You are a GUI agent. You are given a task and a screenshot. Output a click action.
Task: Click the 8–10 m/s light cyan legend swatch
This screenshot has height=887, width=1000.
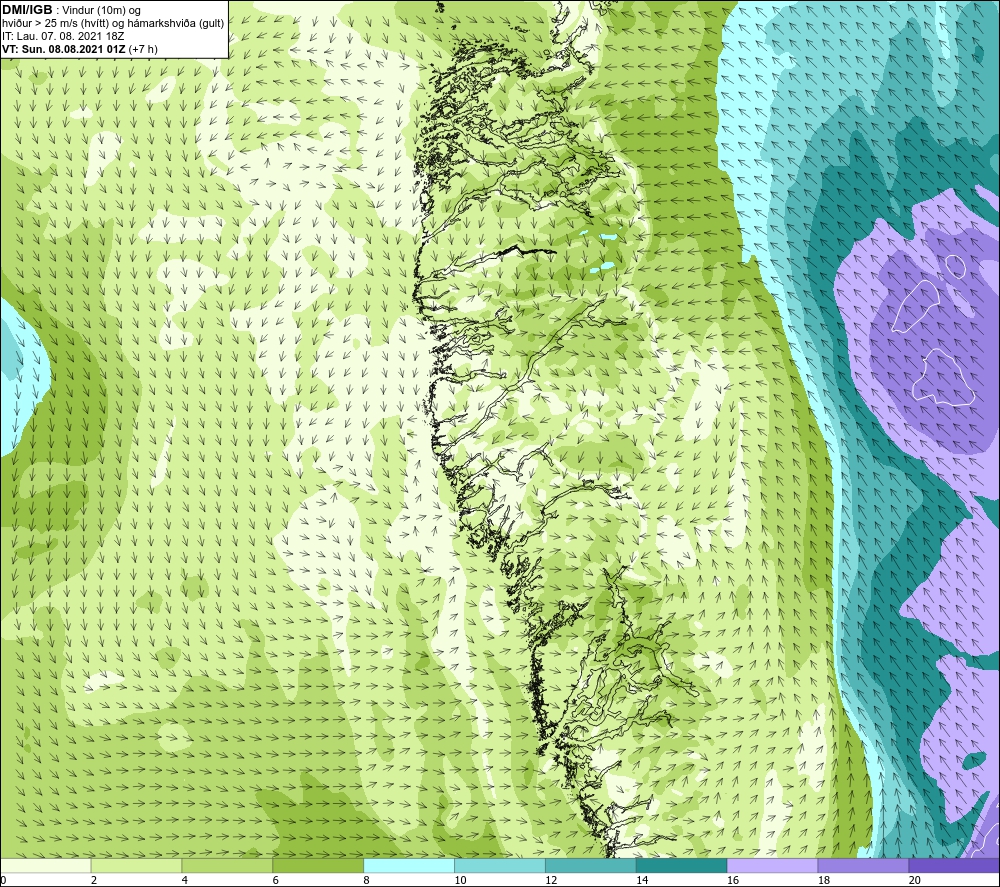(409, 865)
